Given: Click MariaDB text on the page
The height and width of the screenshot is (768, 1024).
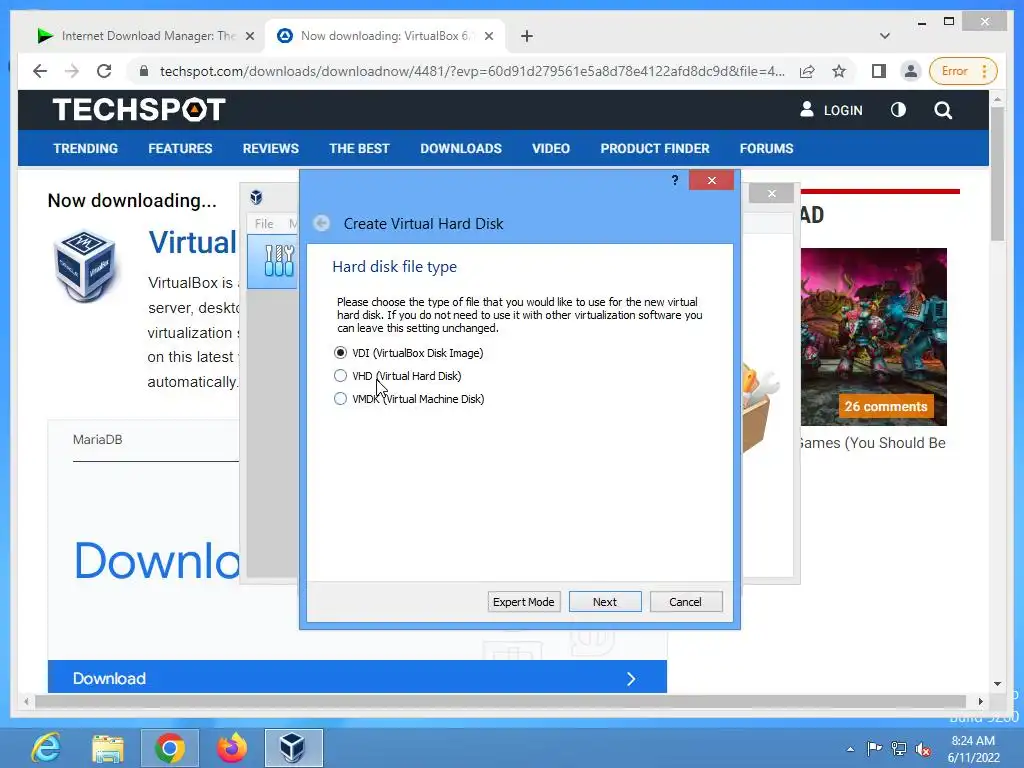Looking at the screenshot, I should 97,440.
